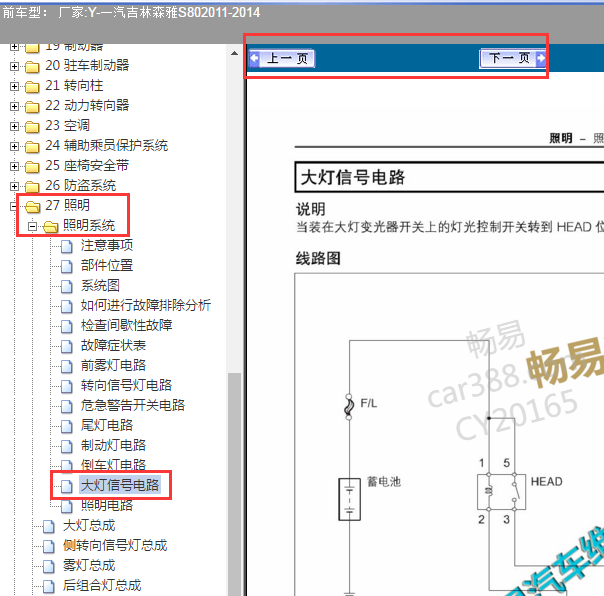Click the page icon beside 大灯总成

tap(49, 527)
